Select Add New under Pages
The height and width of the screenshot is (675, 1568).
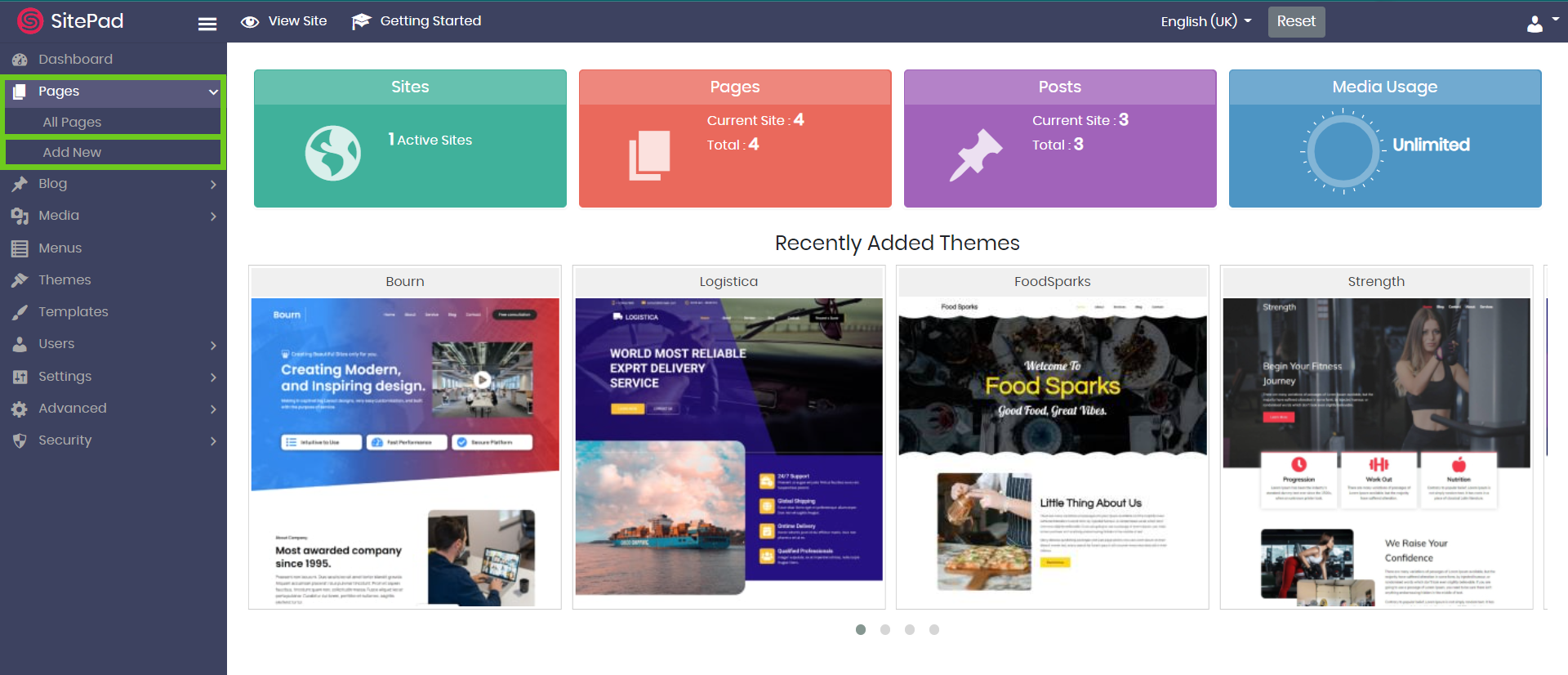(72, 153)
